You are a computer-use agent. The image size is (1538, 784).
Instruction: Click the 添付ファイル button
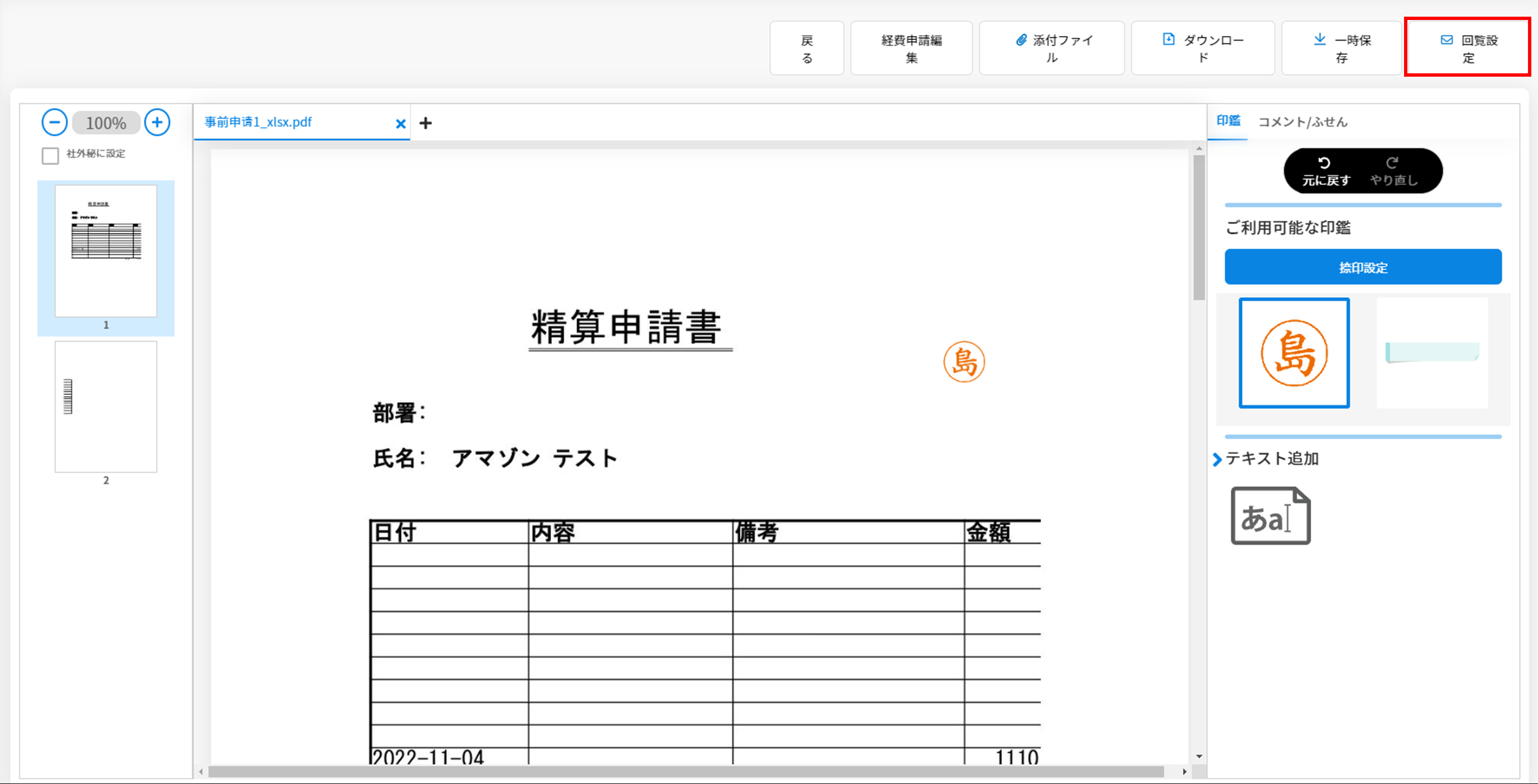tap(1052, 48)
